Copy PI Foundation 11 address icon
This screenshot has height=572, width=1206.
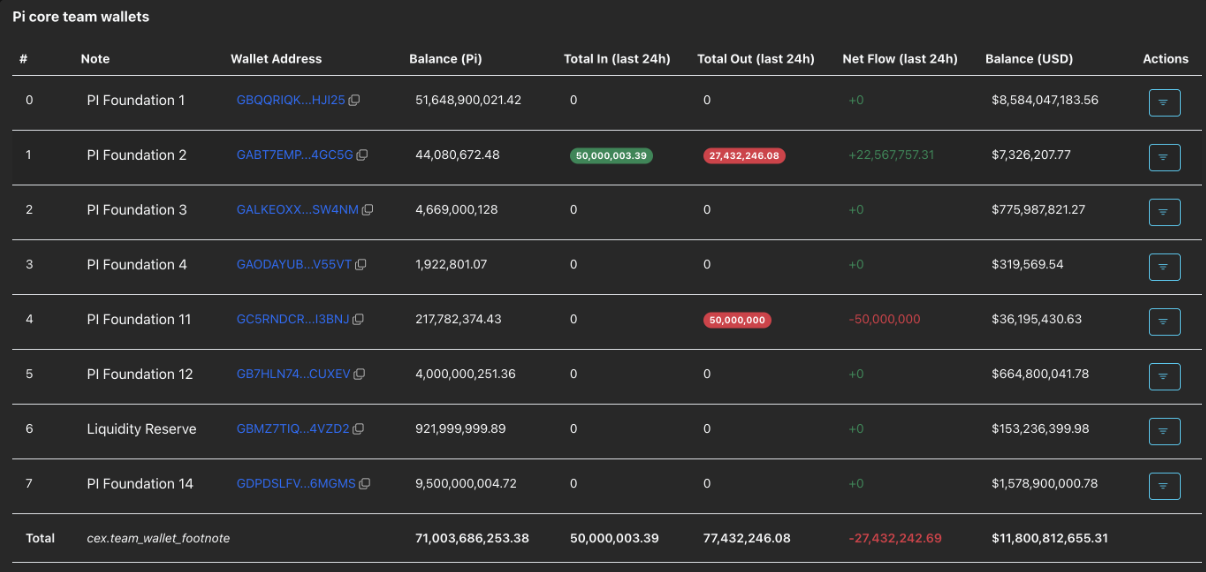(x=358, y=320)
